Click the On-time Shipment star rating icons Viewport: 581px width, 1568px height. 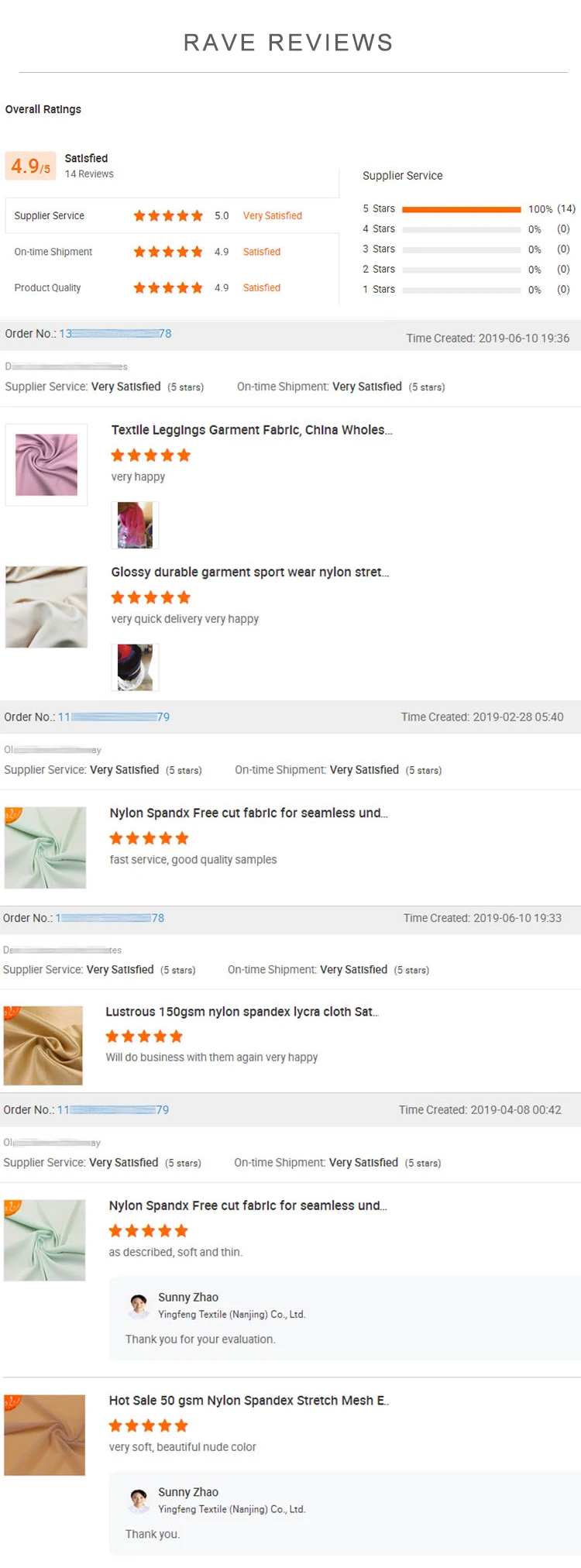pyautogui.click(x=168, y=252)
